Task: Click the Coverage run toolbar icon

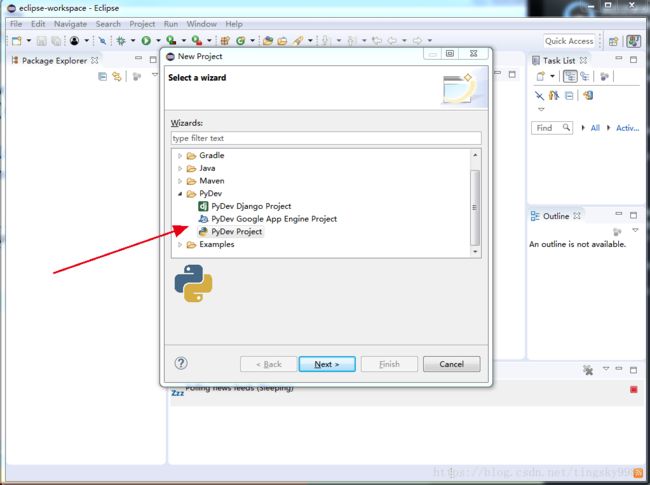Action: click(x=171, y=41)
